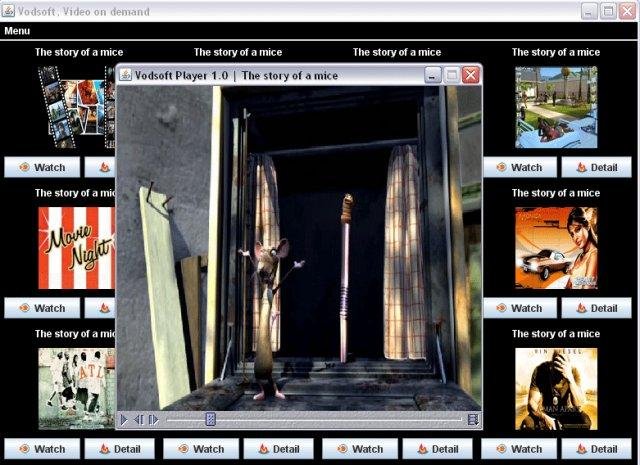Click the seek slider thumb in the player
This screenshot has width=640, height=465.
210,419
